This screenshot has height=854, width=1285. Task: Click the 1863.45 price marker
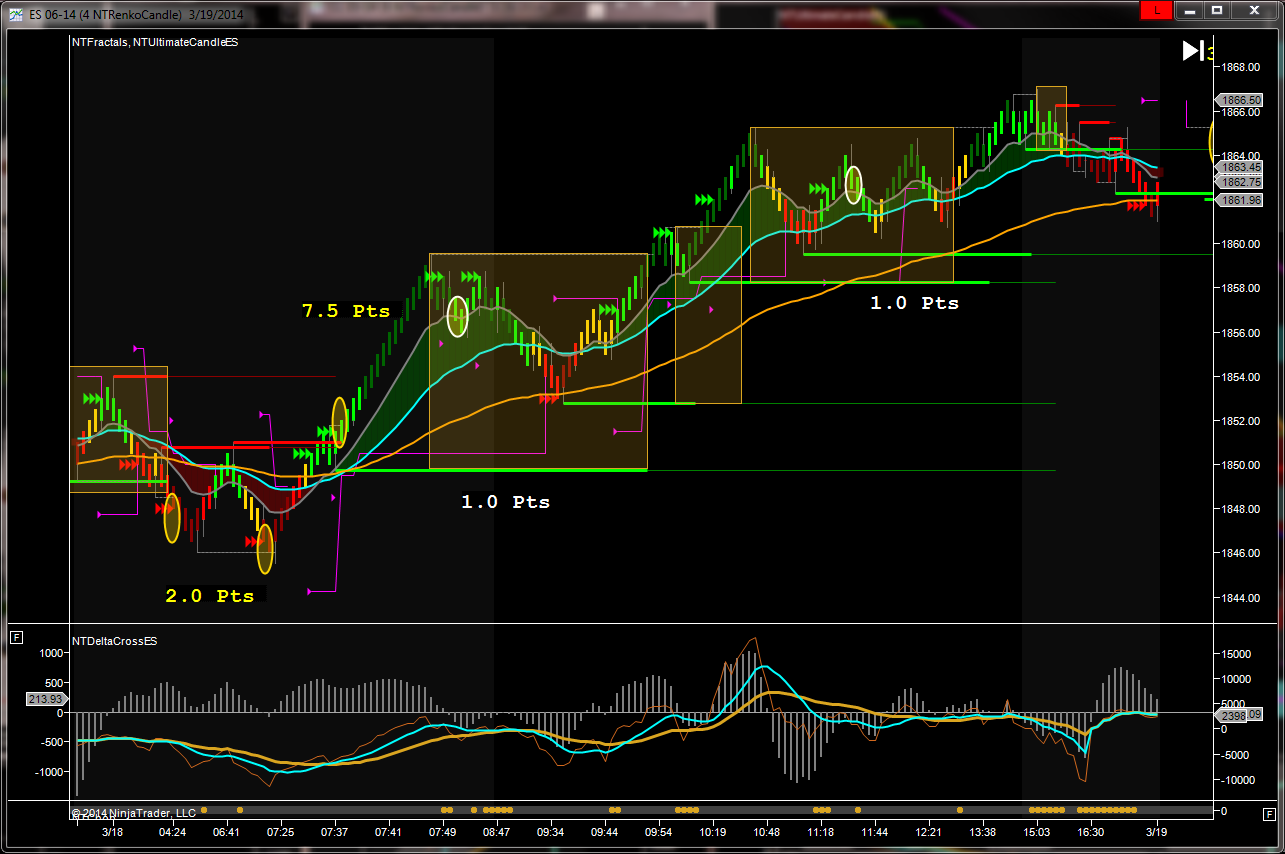pyautogui.click(x=1240, y=167)
